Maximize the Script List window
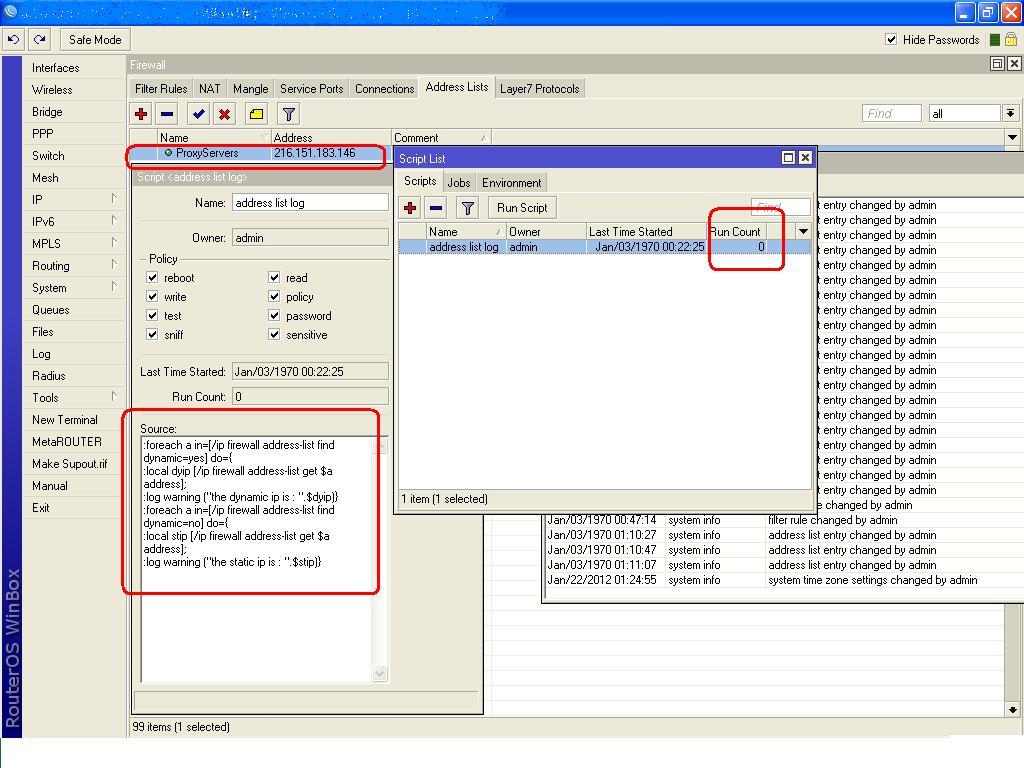The width and height of the screenshot is (1024, 768). (x=788, y=157)
